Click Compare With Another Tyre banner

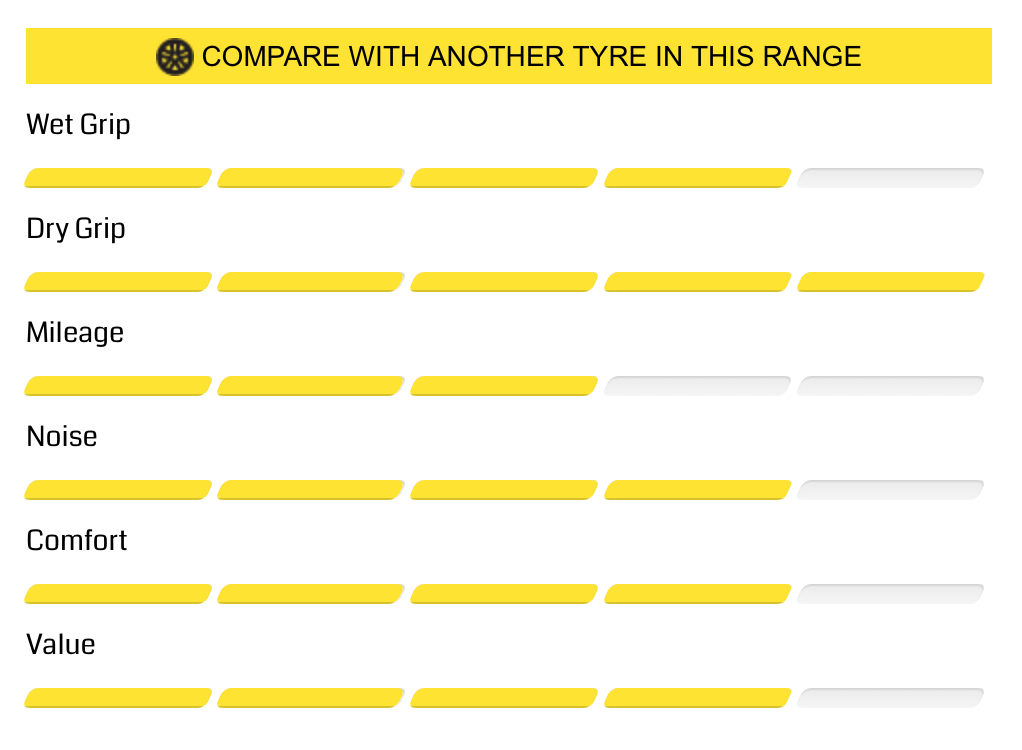click(x=508, y=56)
